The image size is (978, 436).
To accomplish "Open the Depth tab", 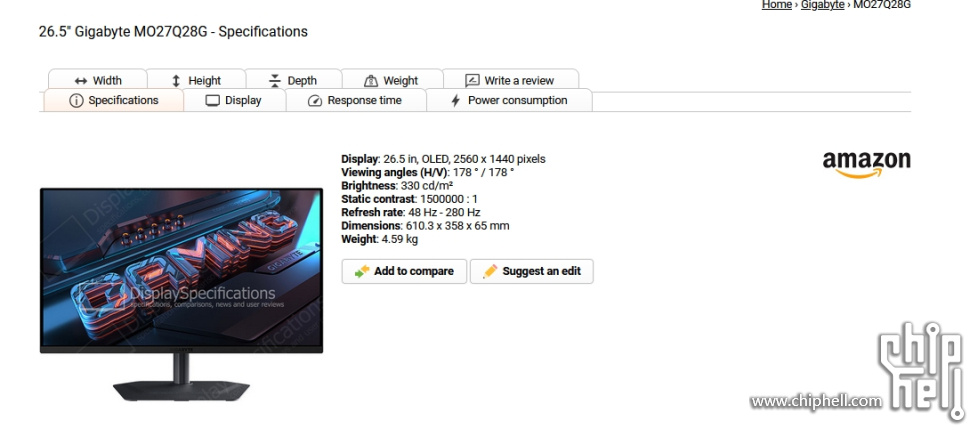I will tap(293, 80).
